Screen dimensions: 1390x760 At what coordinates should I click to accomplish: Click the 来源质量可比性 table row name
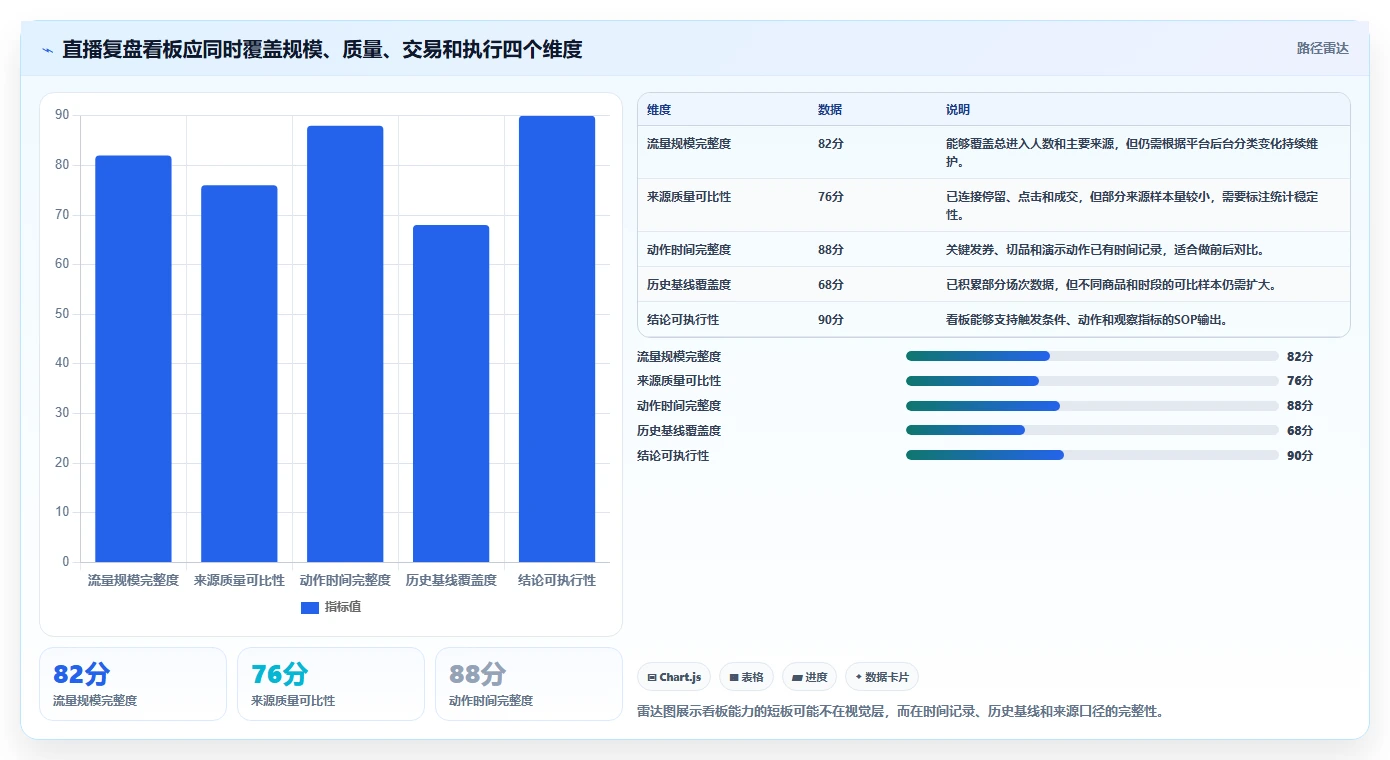coord(689,197)
